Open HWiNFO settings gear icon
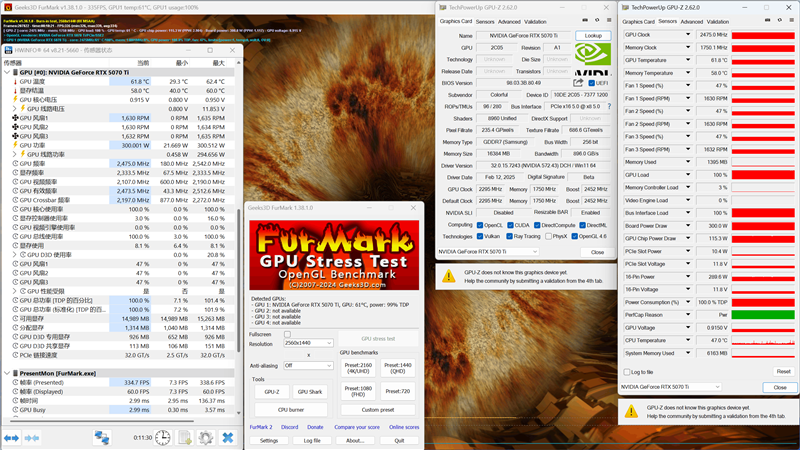800x450 pixels. [x=206, y=437]
